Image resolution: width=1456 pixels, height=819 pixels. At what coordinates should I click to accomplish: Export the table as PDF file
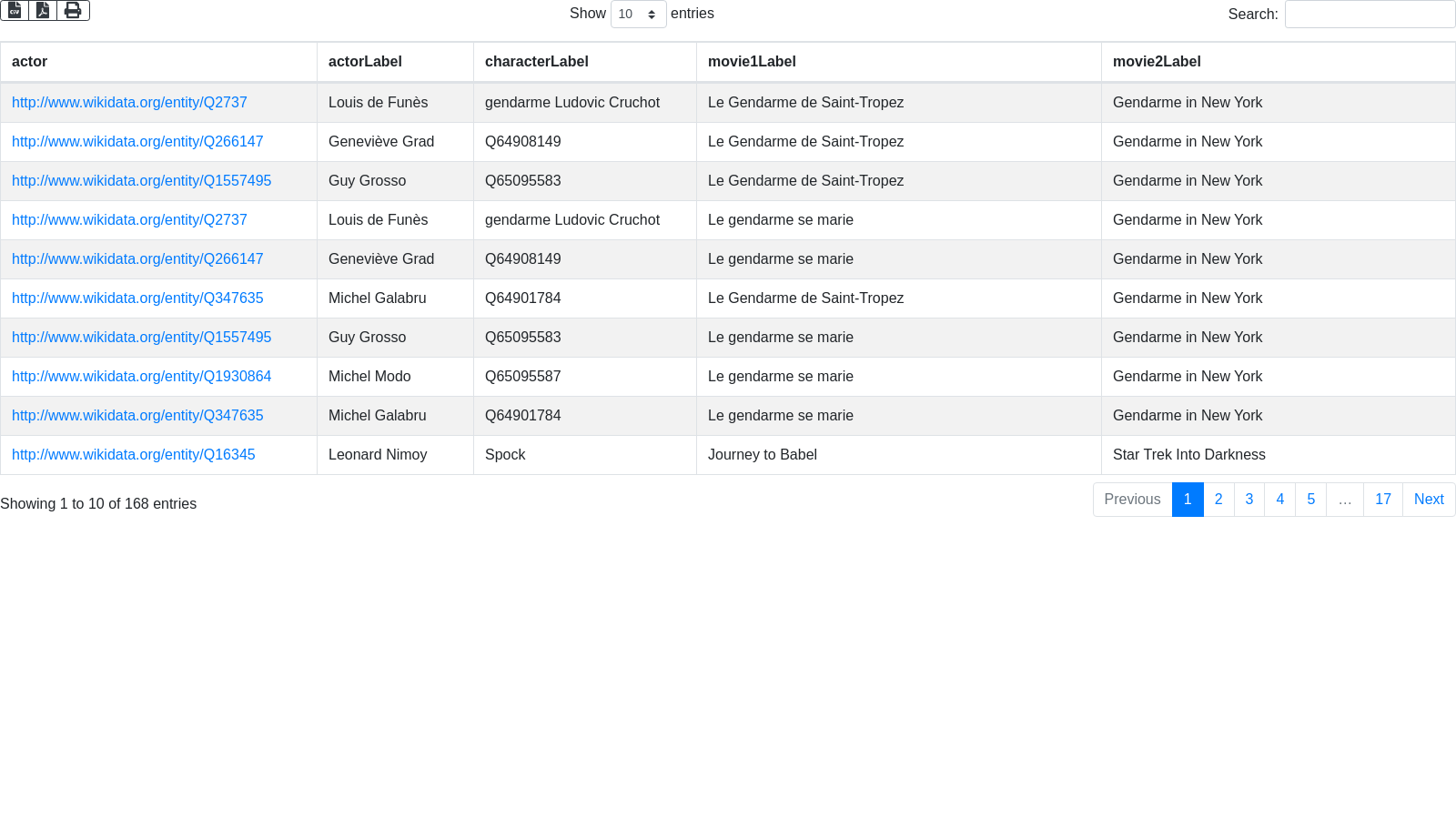(x=43, y=10)
